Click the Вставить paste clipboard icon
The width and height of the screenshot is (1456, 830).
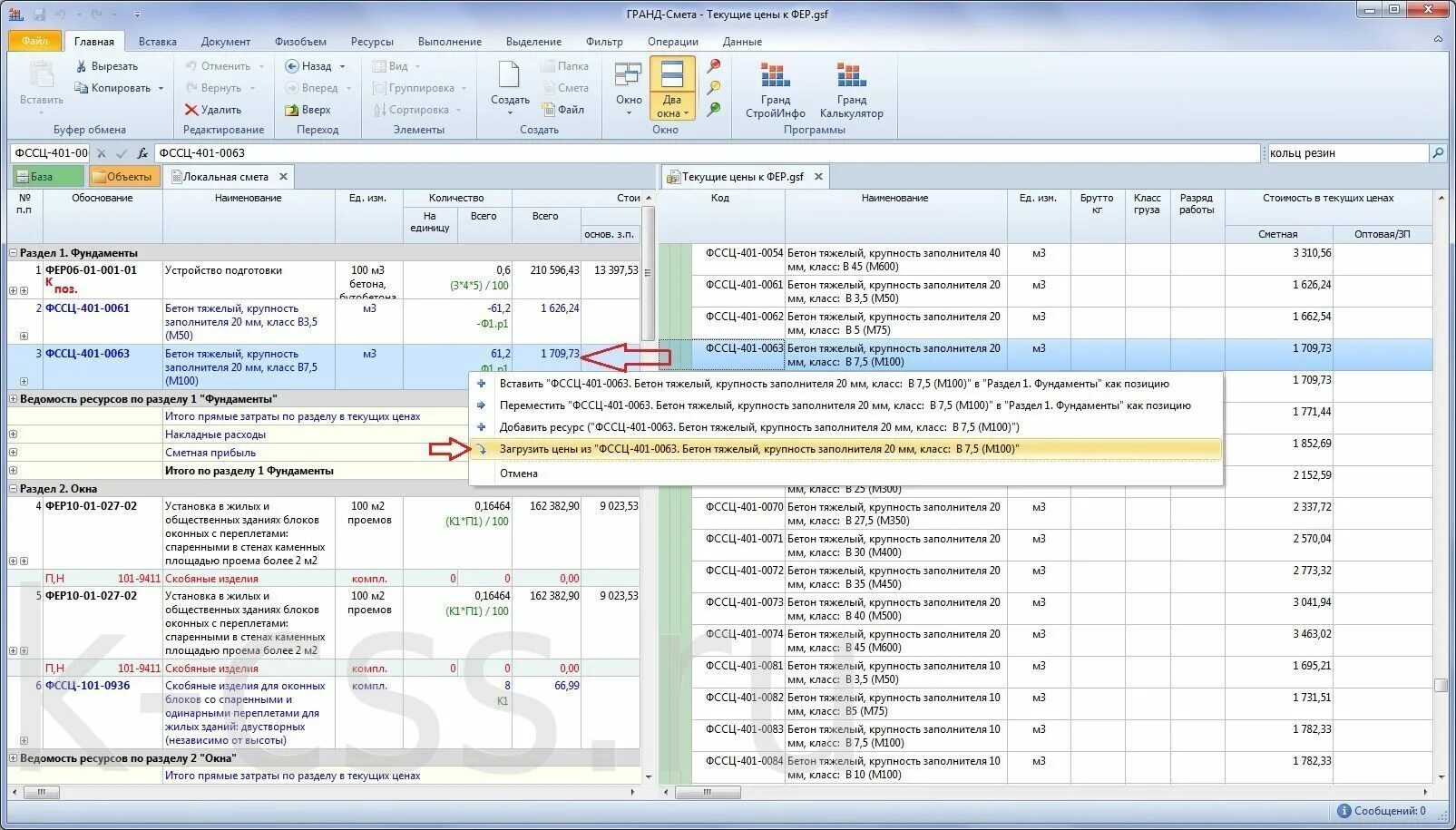click(x=41, y=74)
